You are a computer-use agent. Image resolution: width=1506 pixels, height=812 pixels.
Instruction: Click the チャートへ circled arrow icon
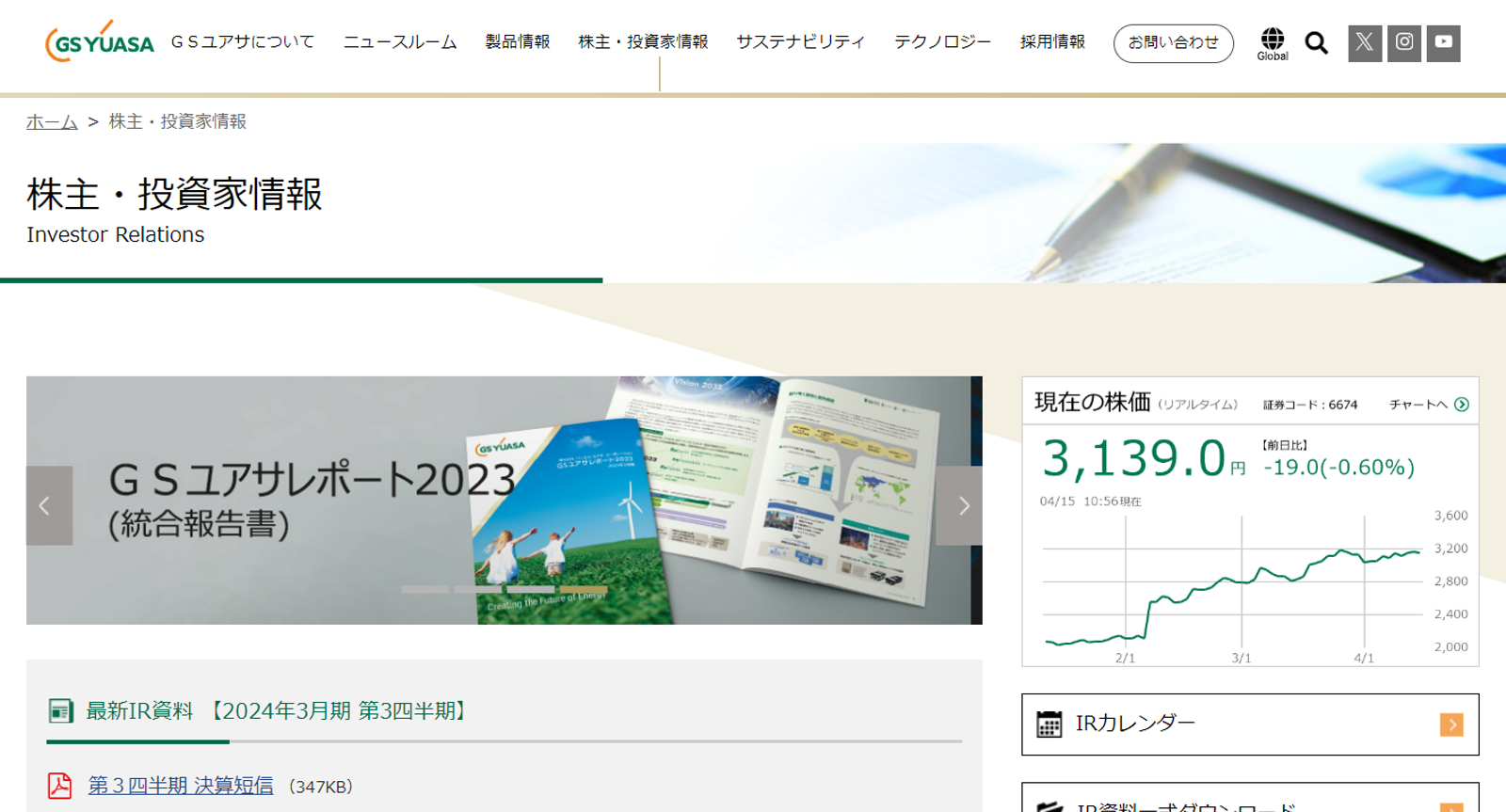click(1462, 405)
